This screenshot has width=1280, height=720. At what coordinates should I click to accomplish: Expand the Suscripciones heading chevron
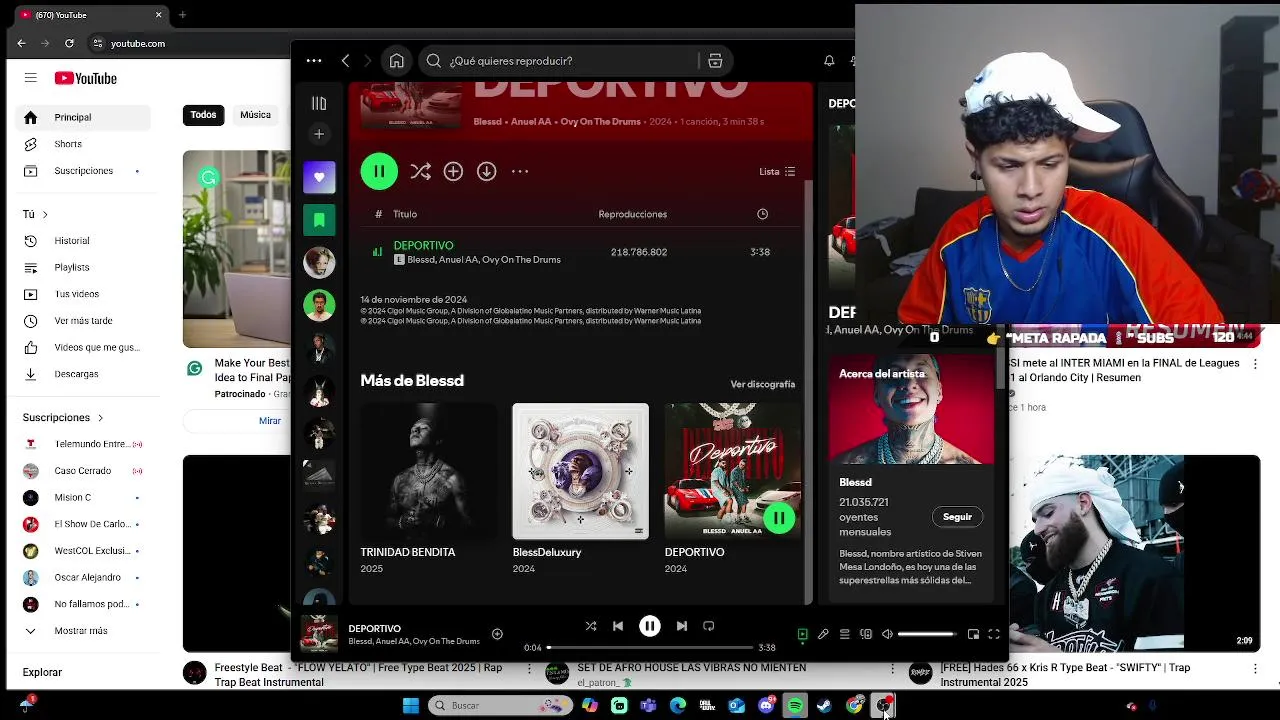[x=100, y=417]
